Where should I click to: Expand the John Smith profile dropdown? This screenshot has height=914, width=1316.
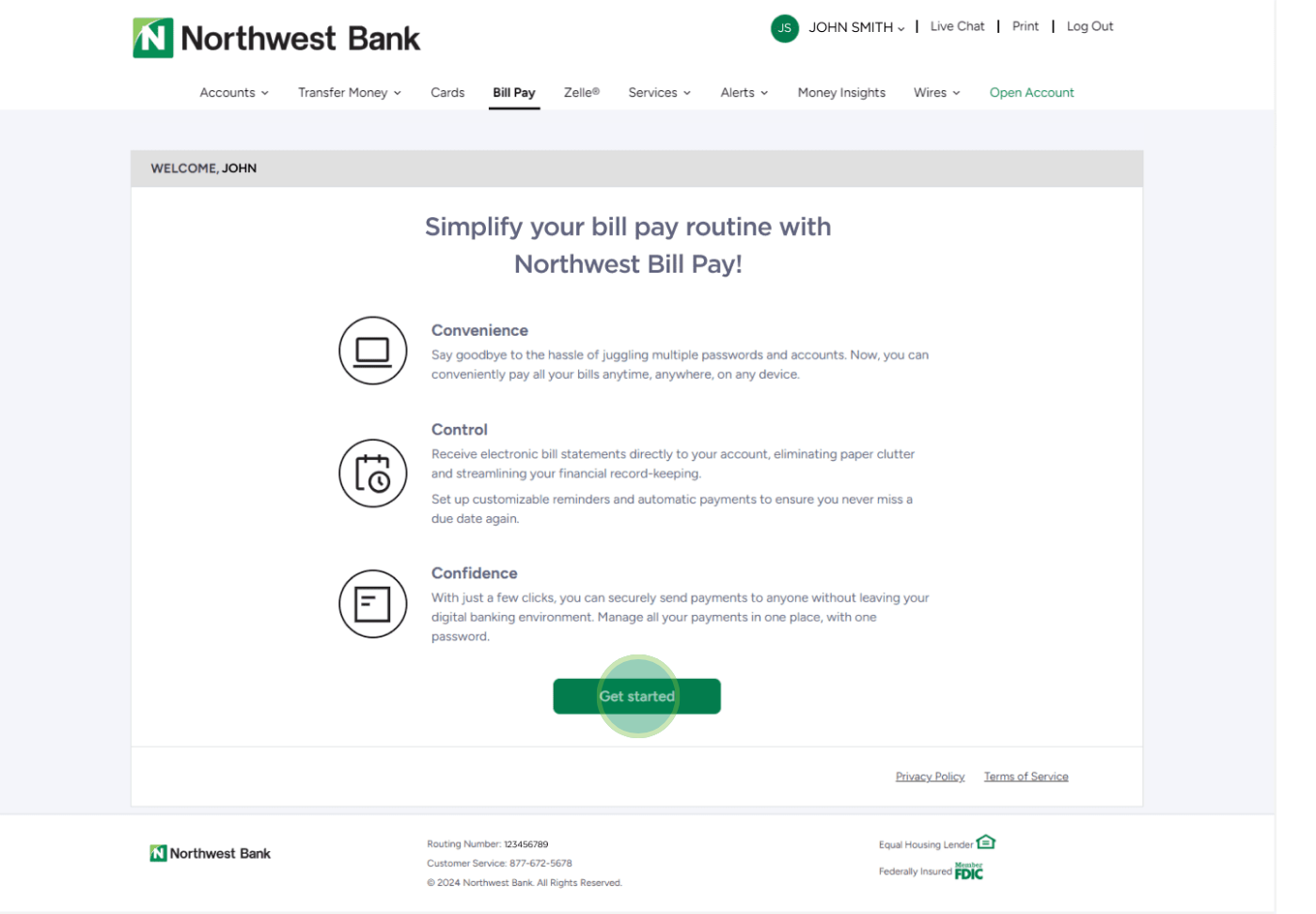[x=856, y=27]
